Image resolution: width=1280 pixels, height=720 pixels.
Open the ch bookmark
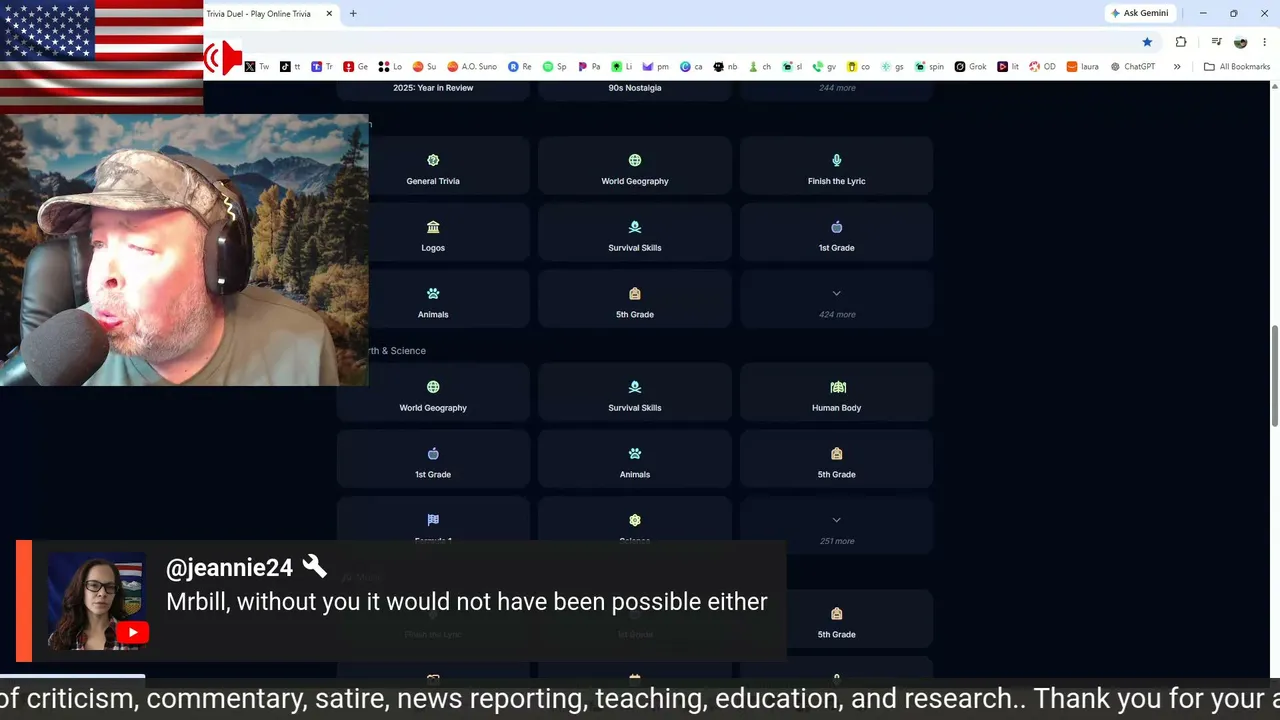[759, 67]
